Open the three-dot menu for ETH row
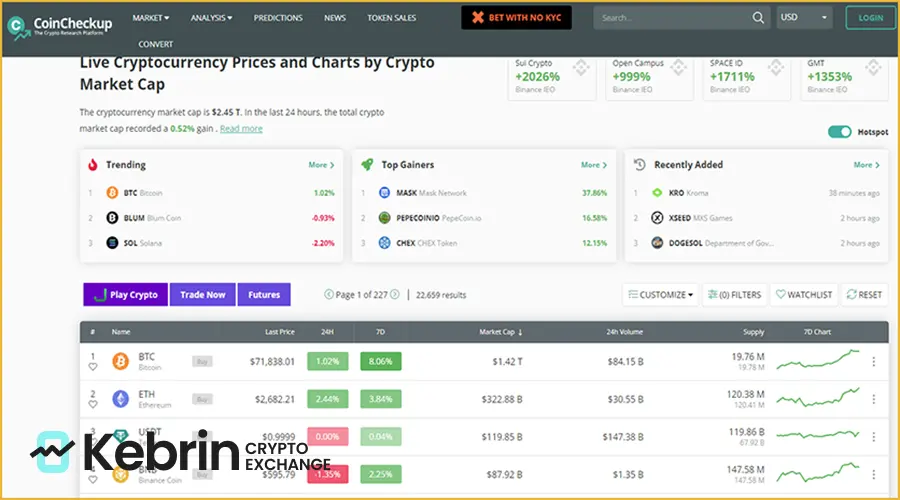 click(874, 399)
